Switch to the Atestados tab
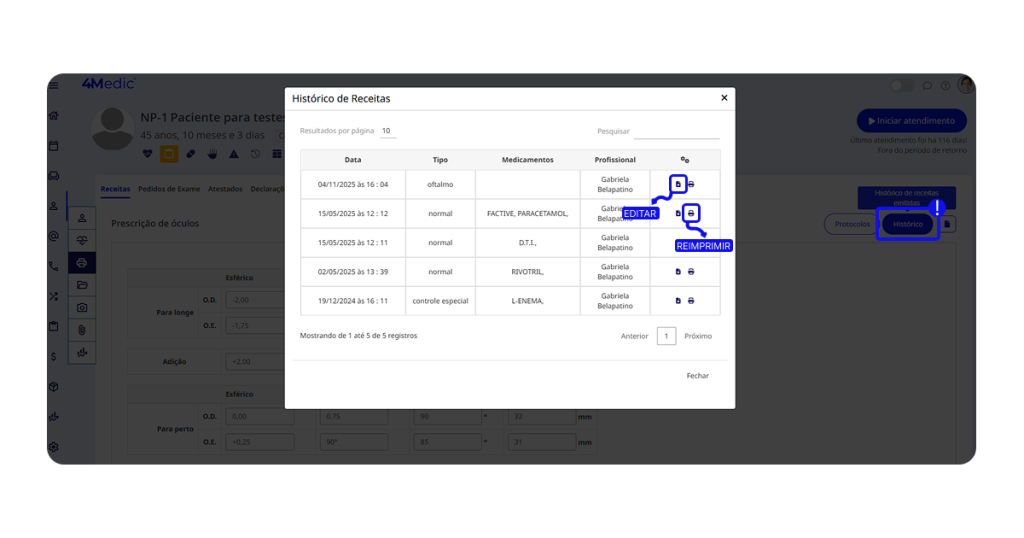Image resolution: width=1024 pixels, height=538 pixels. 225,189
